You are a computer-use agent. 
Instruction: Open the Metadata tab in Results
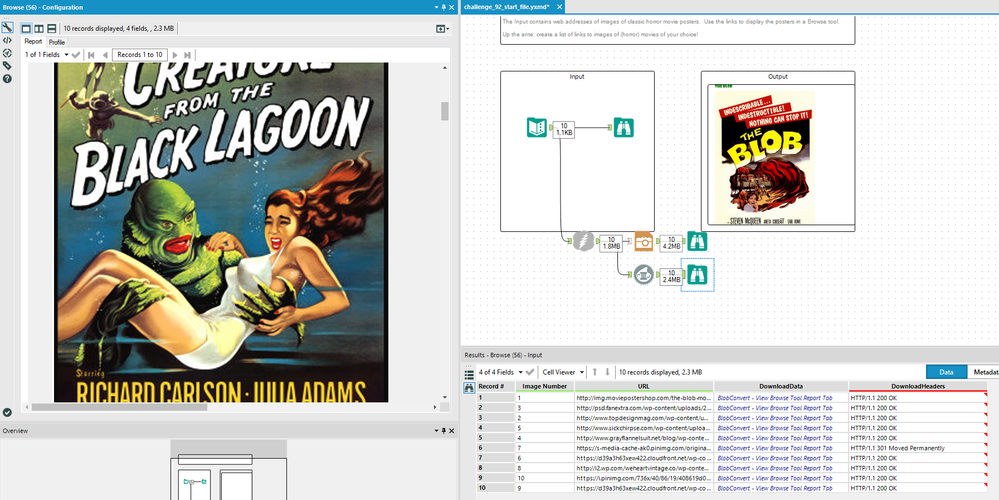[982, 372]
